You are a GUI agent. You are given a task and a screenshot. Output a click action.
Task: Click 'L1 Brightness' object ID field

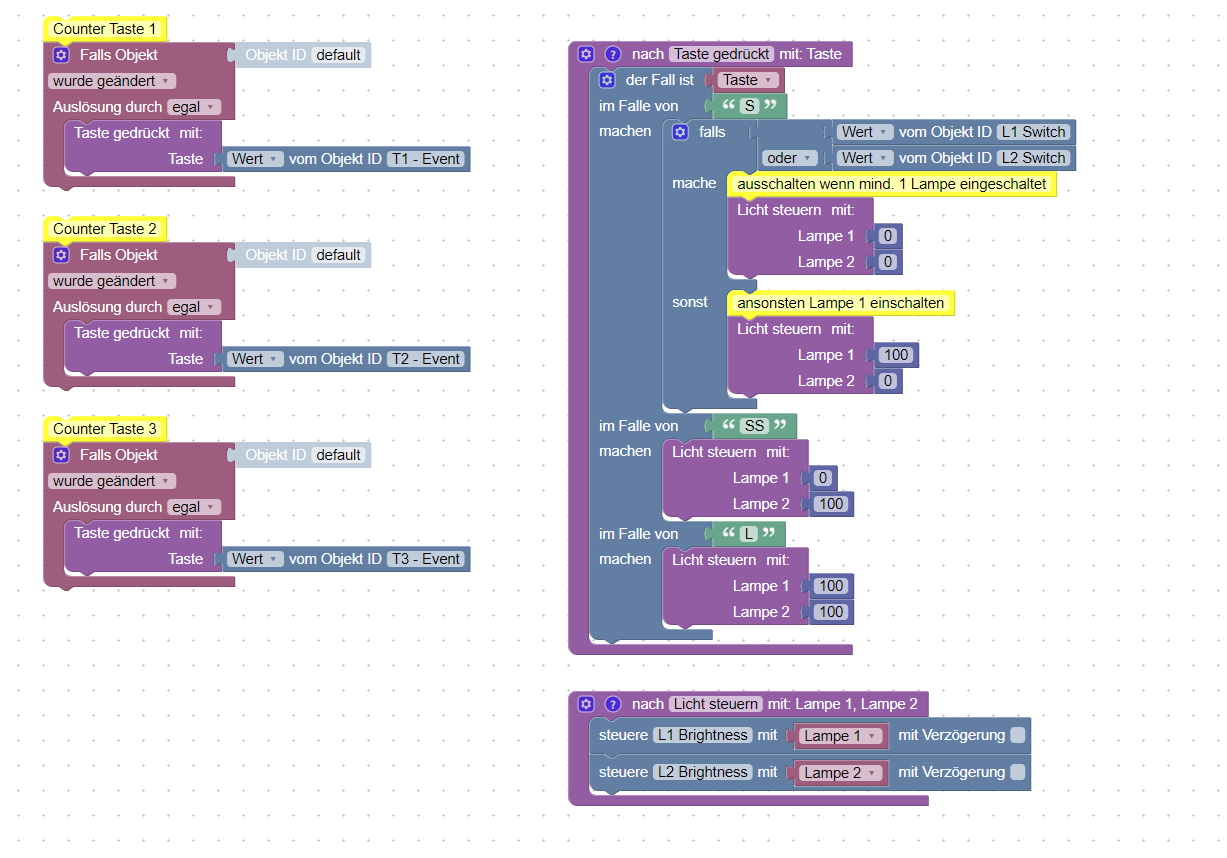(x=702, y=735)
